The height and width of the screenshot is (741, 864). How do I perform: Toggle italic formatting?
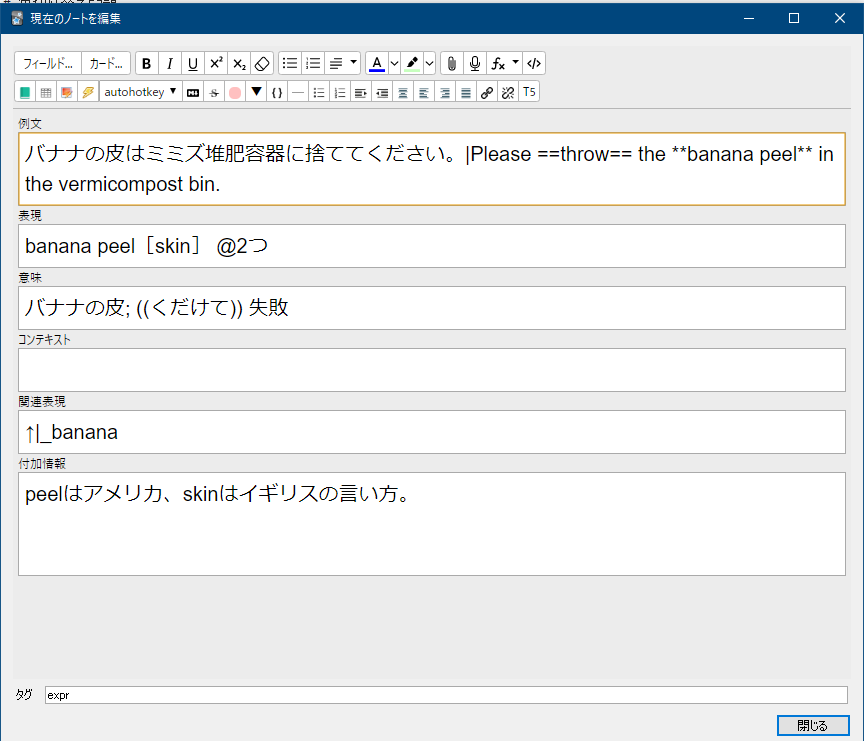click(x=170, y=63)
